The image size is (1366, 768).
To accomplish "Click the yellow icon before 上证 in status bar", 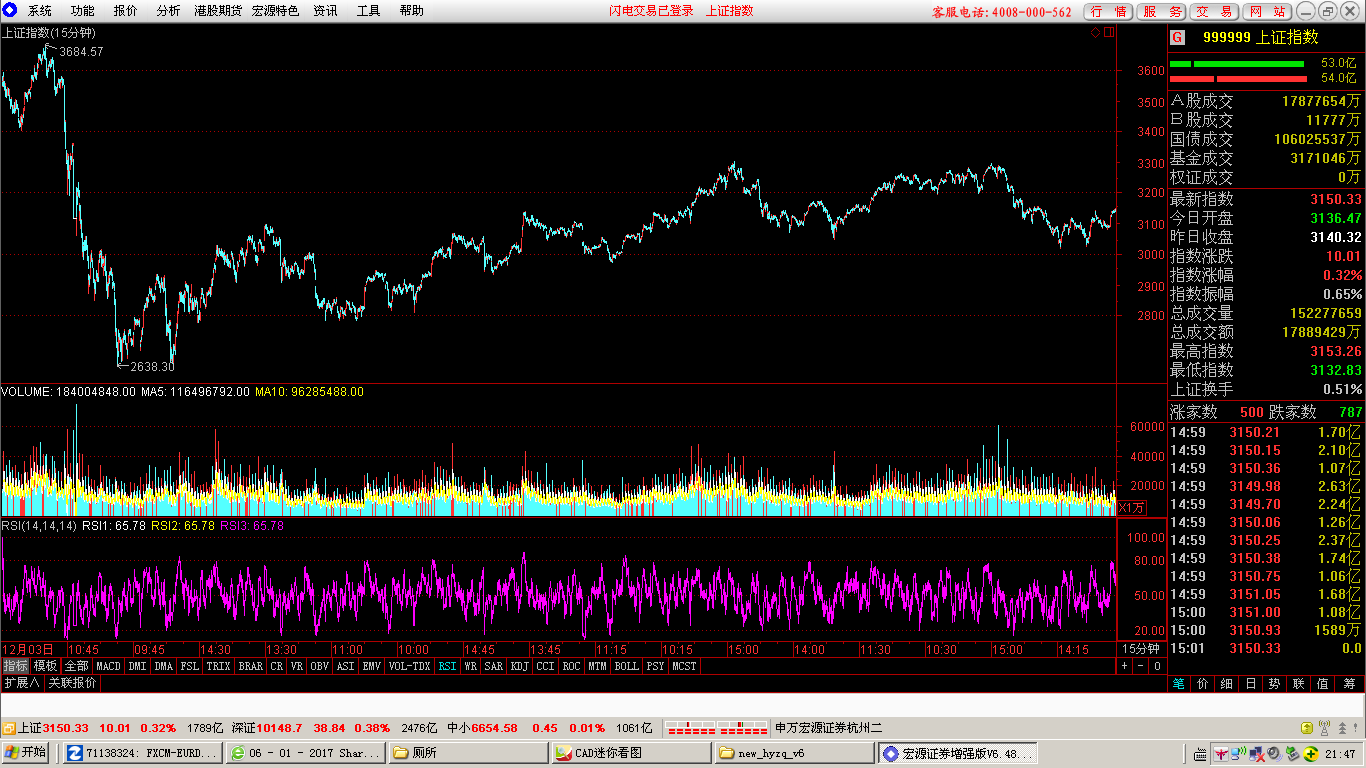I will [x=8, y=728].
